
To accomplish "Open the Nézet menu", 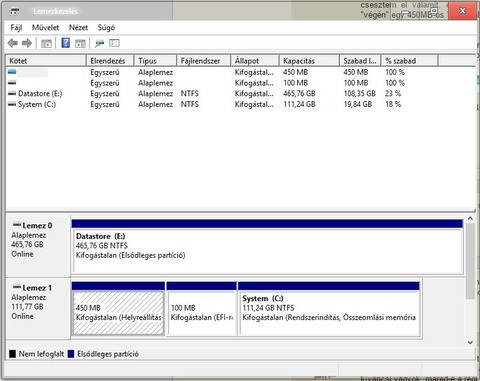I will pyautogui.click(x=78, y=27).
